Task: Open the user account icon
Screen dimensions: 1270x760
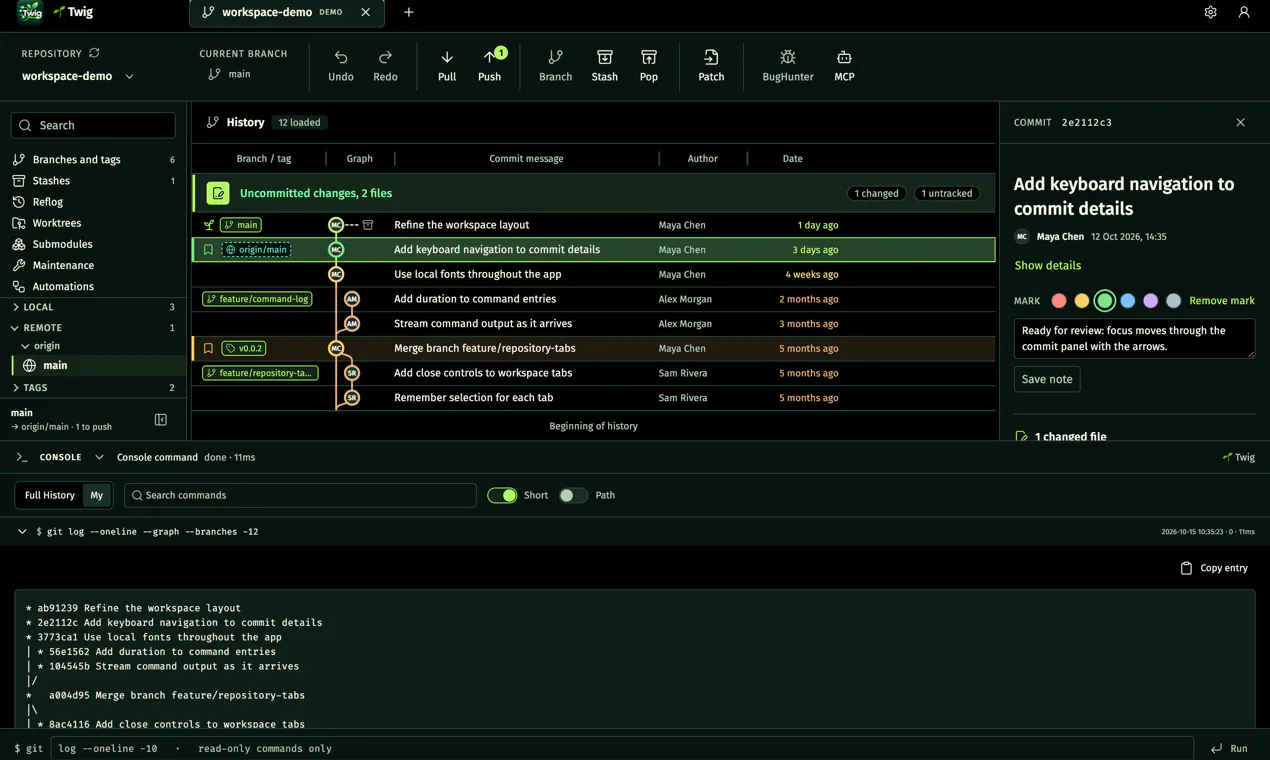Action: [1244, 12]
